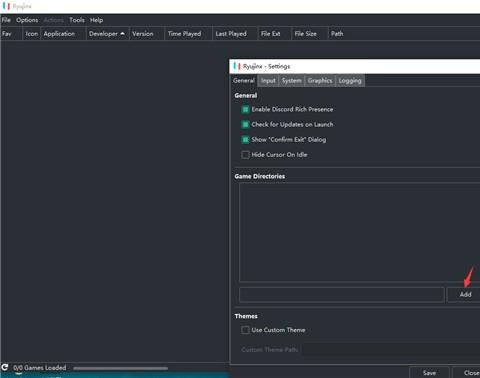Save the settings
Image resolution: width=480 pixels, height=378 pixels.
pyautogui.click(x=429, y=373)
